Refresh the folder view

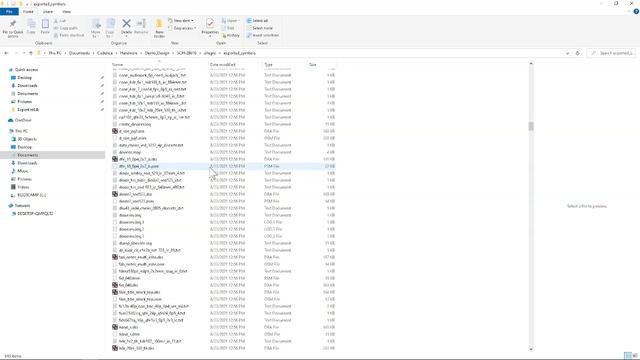(x=577, y=53)
